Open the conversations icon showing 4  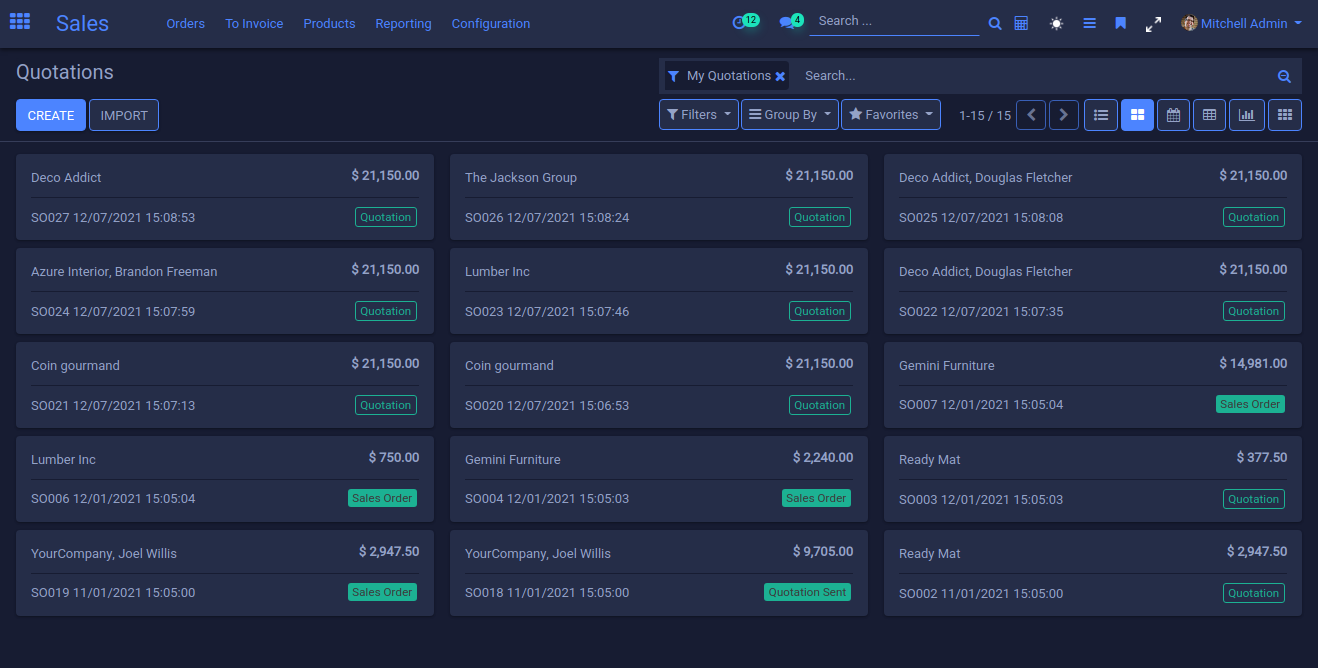787,22
